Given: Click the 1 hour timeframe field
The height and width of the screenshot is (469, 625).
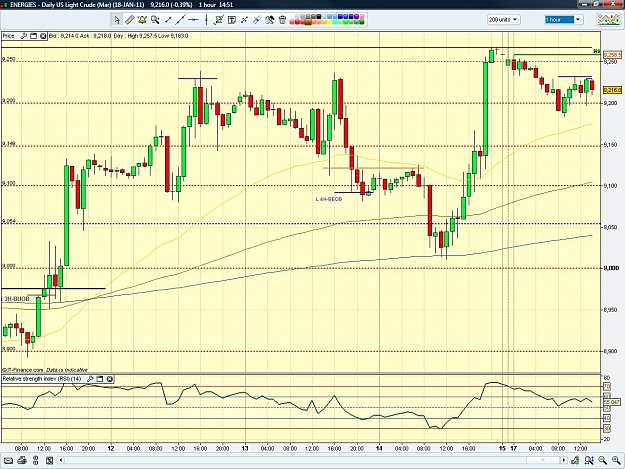Looking at the screenshot, I should [559, 19].
